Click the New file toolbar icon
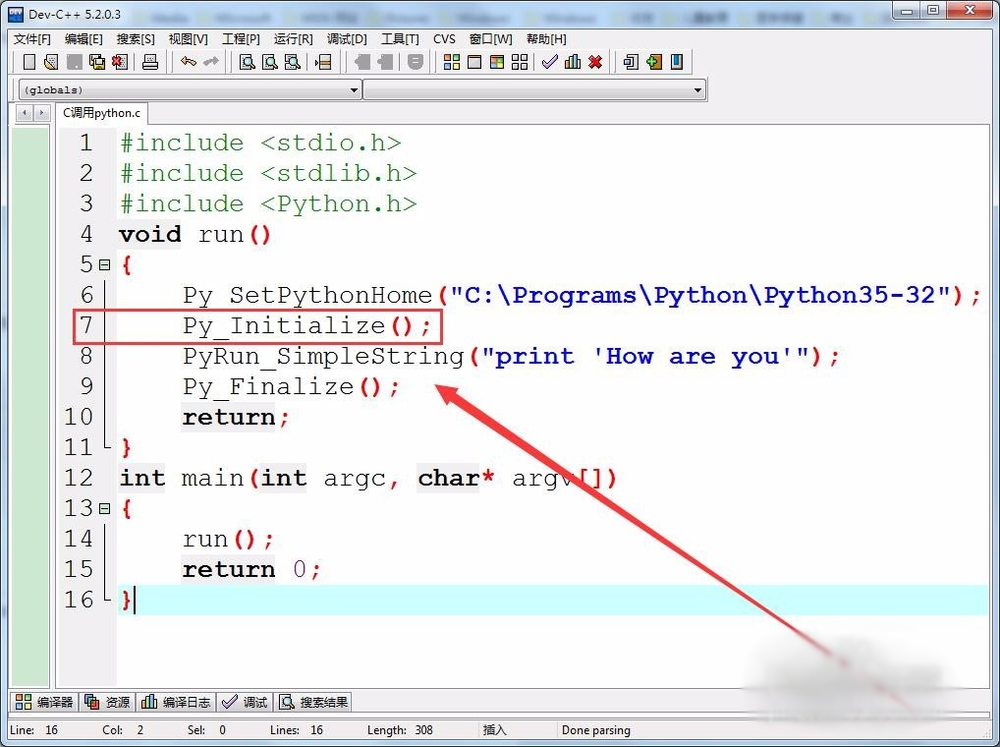Screen dimensions: 1000x747 [x=29, y=62]
